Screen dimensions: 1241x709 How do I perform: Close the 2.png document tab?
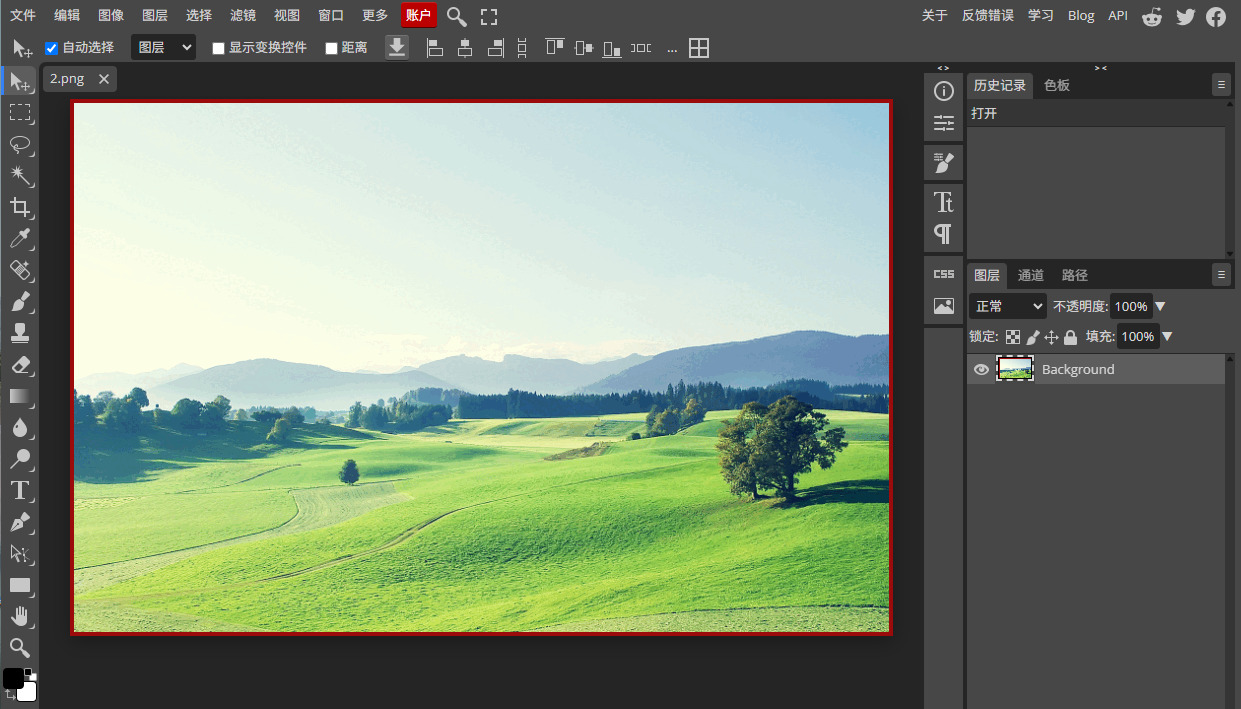(x=104, y=79)
